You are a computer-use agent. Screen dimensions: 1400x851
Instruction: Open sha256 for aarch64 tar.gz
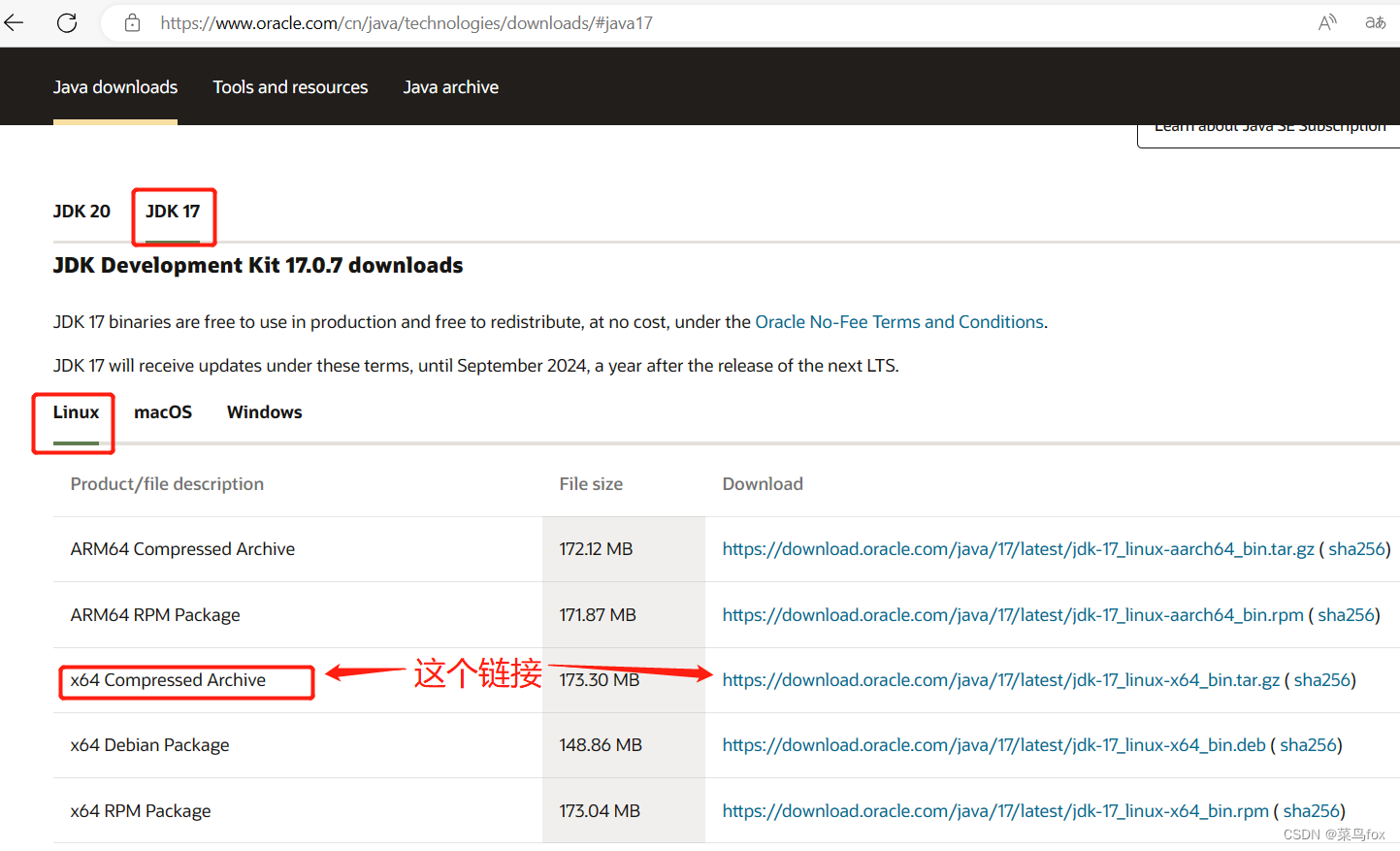tap(1356, 549)
